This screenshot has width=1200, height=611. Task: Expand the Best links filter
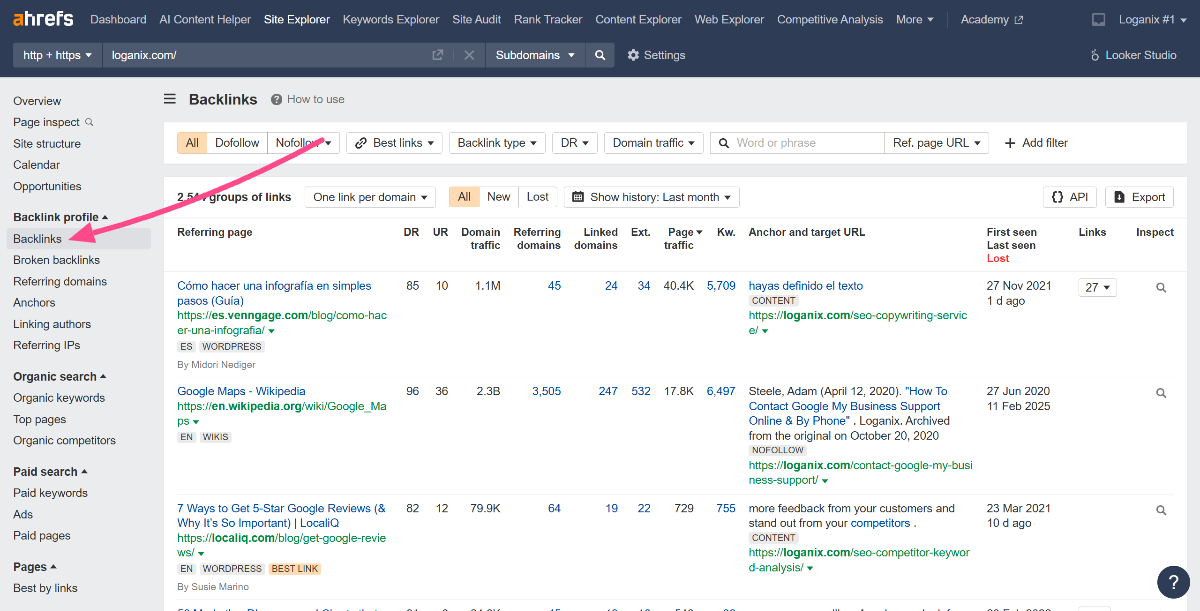point(394,143)
